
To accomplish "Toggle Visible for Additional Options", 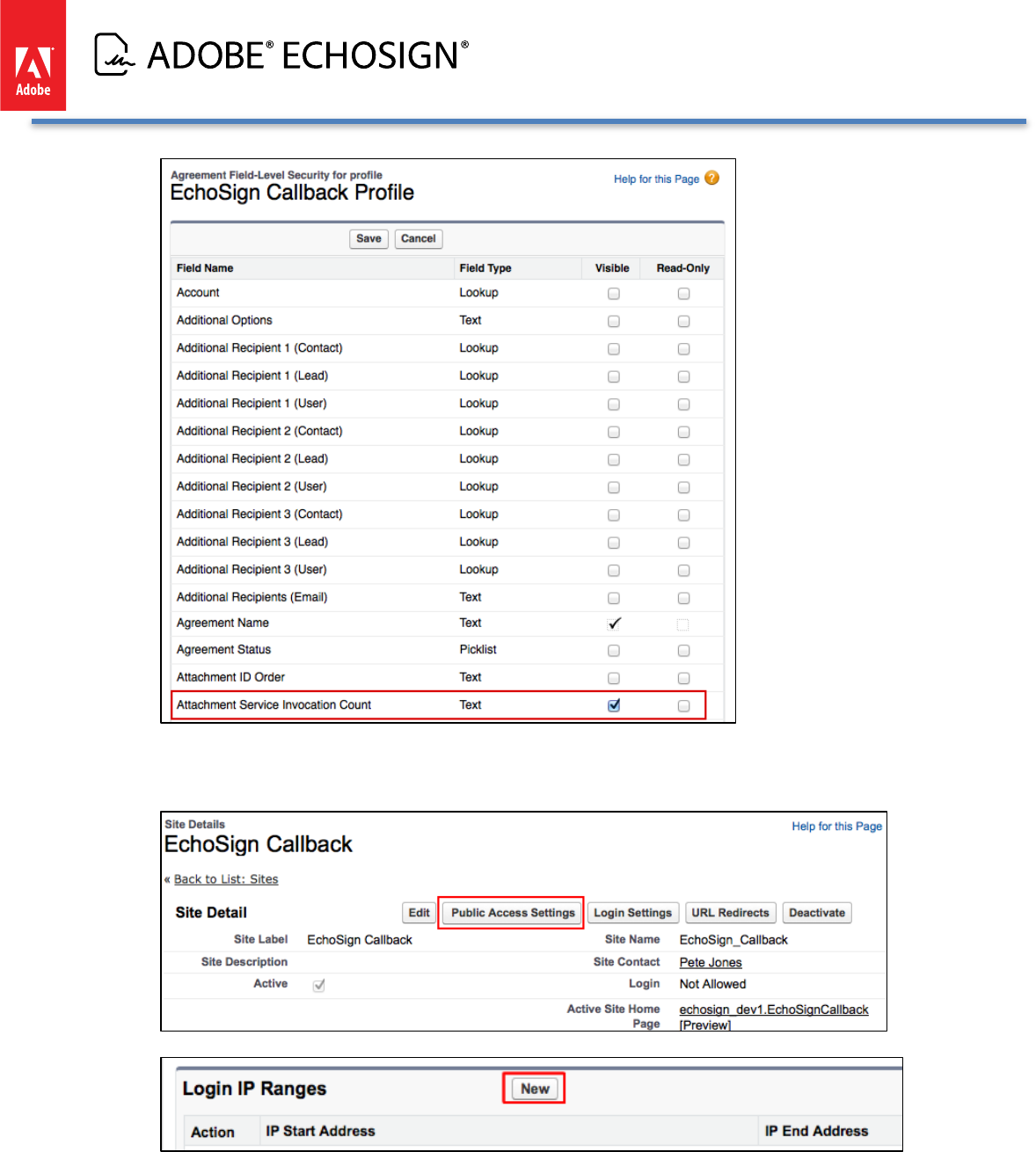I will click(x=614, y=321).
